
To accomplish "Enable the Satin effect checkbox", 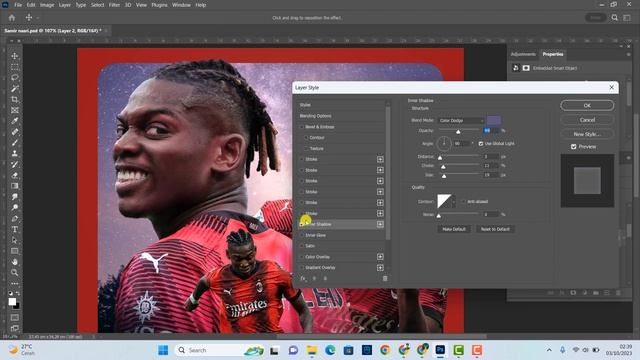I will pyautogui.click(x=302, y=246).
